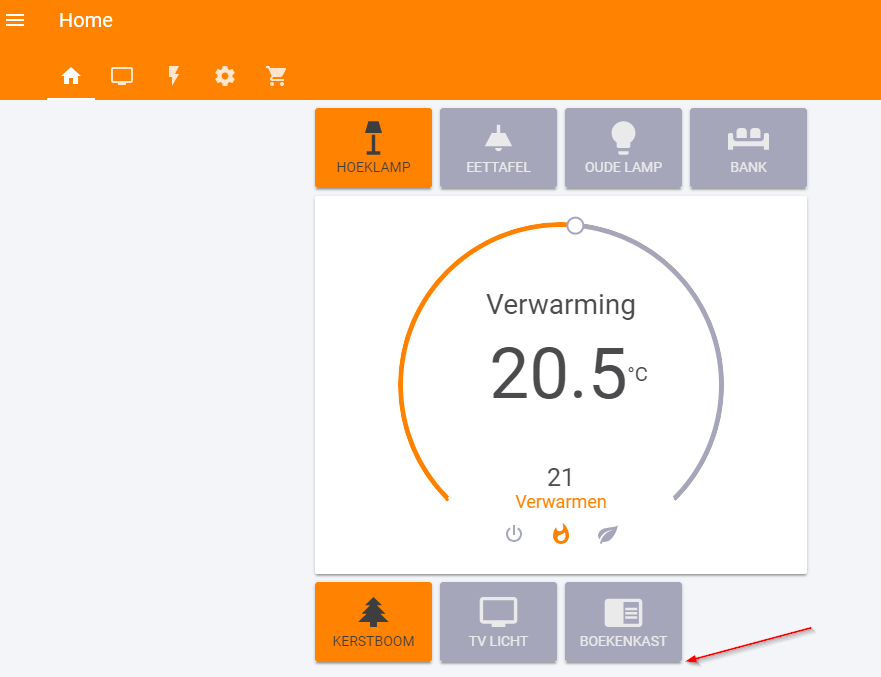The width and height of the screenshot is (881, 677).
Task: Click the Verwarming thermostat title
Action: 561,305
